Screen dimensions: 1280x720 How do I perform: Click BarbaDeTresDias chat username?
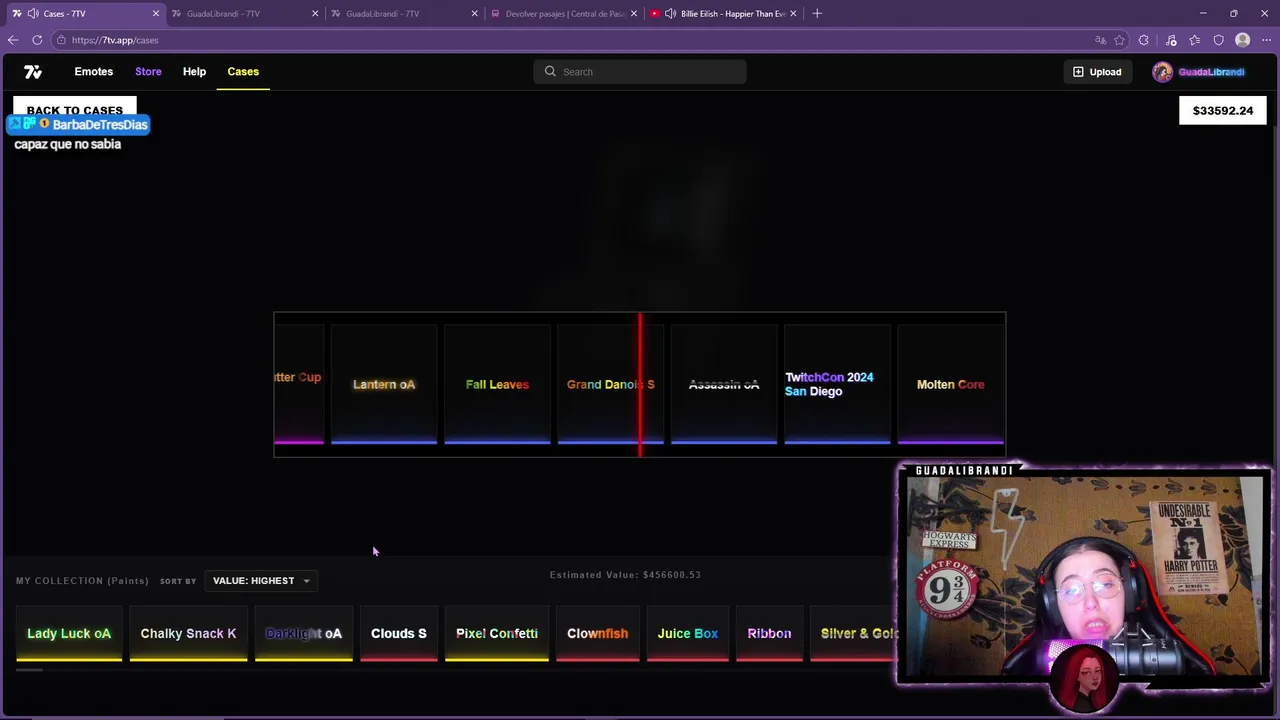(100, 125)
